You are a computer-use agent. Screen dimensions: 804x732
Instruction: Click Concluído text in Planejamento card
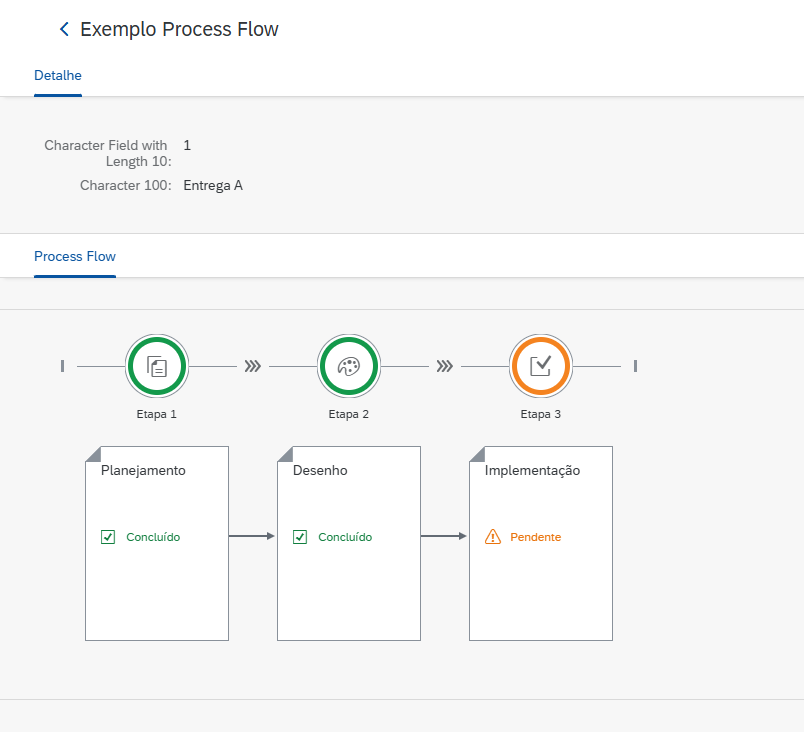(153, 537)
